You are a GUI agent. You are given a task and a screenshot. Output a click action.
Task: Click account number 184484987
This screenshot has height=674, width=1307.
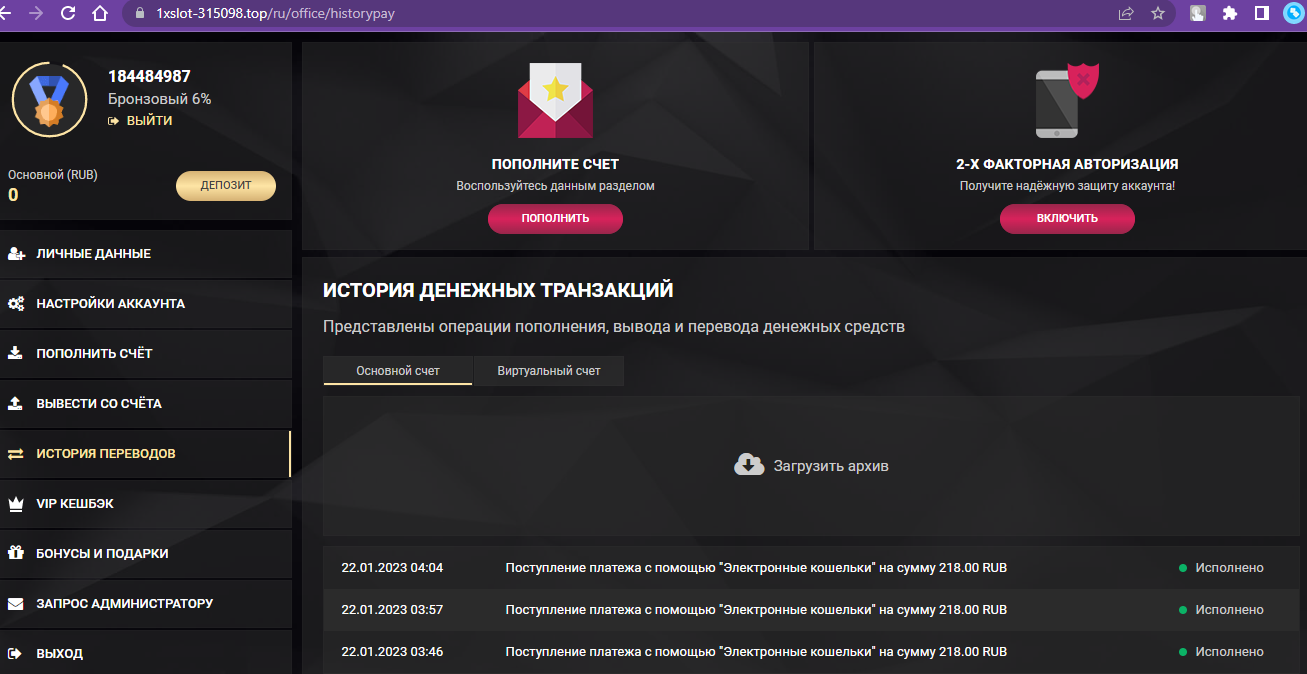(x=149, y=76)
